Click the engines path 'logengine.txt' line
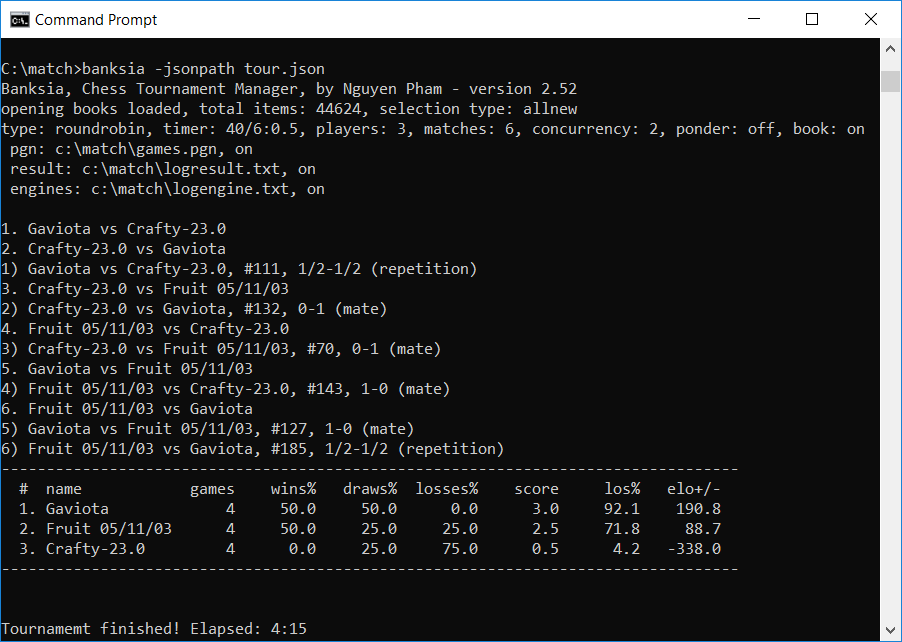 (x=167, y=189)
